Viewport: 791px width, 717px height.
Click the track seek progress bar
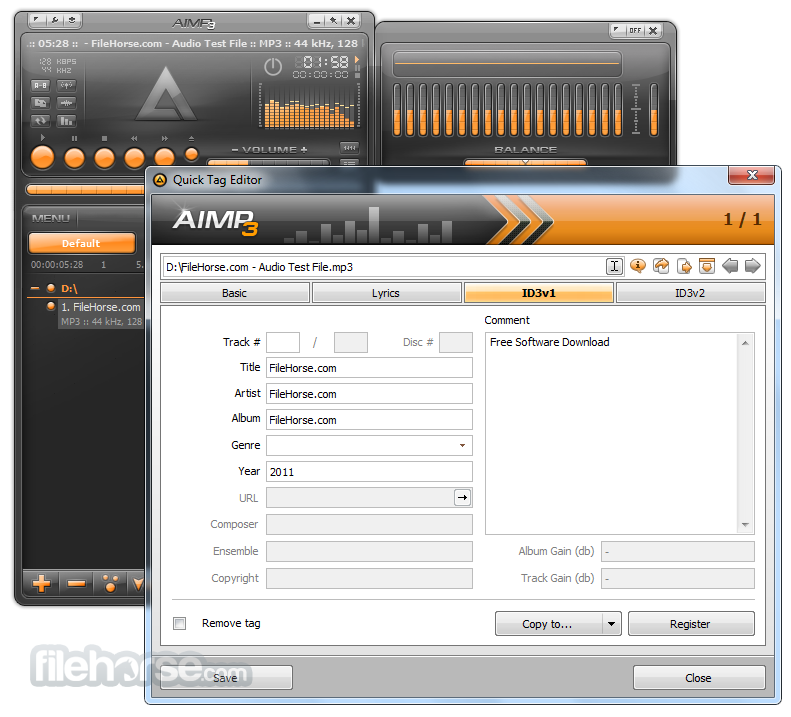(85, 190)
